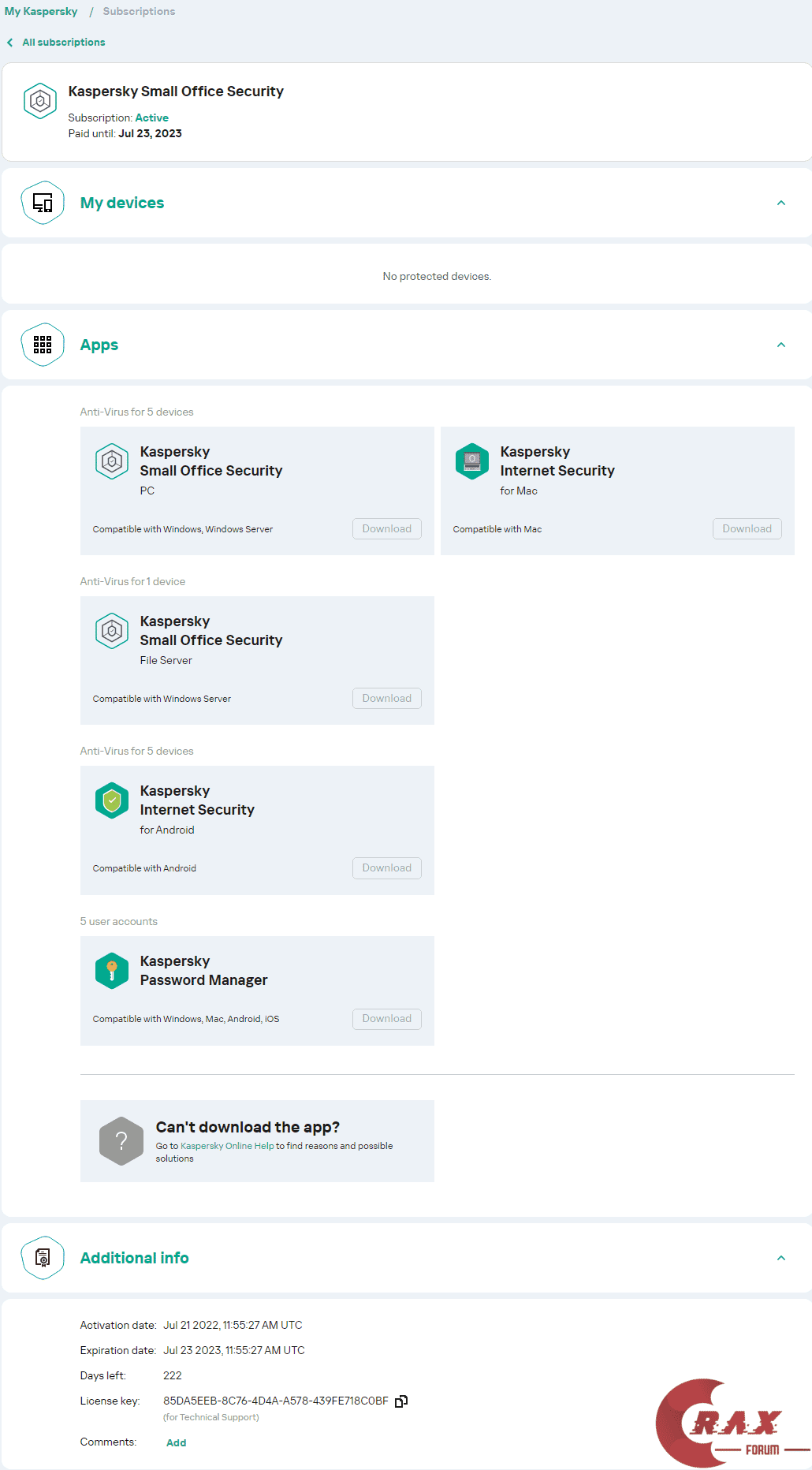Click the Internet Security for Android shield icon
812x1470 pixels.
click(112, 800)
